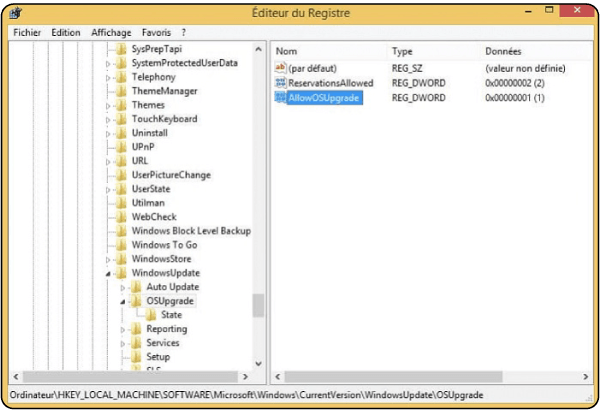This screenshot has width=600, height=412.
Task: Click the tree pane scroll right arrow
Action: tap(246, 377)
